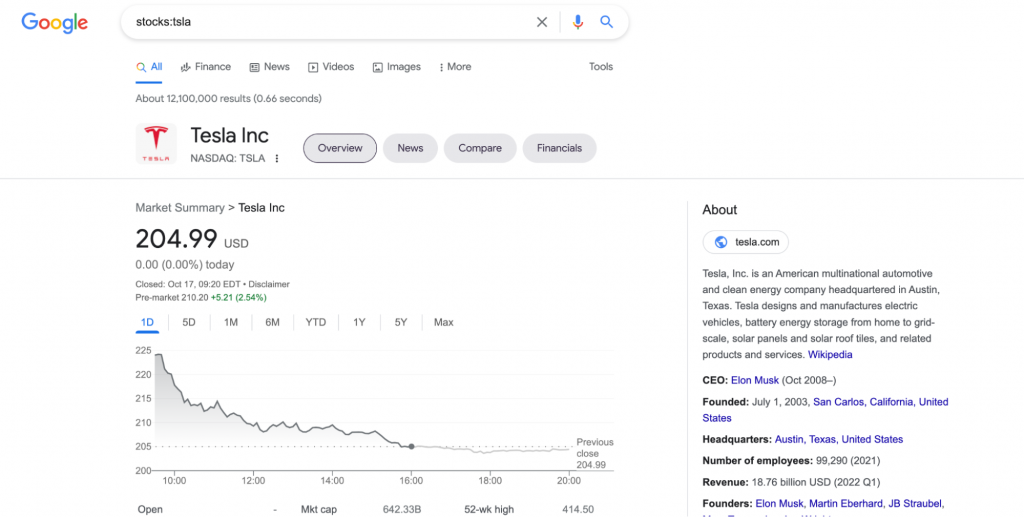Switch to the Finance tab

pyautogui.click(x=206, y=67)
